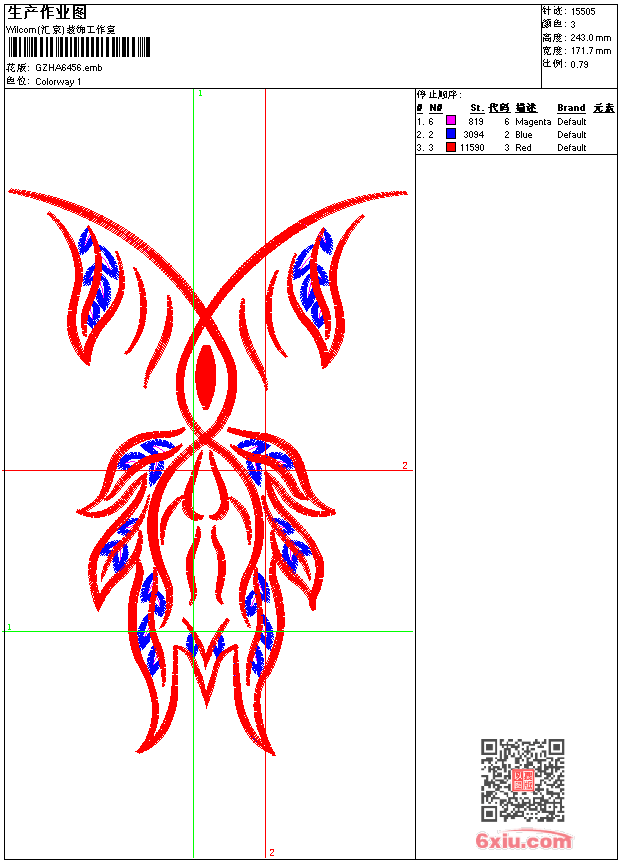Viewport: 620px width, 860px height.
Task: Select width value '171.7 mm'
Action: pos(590,51)
